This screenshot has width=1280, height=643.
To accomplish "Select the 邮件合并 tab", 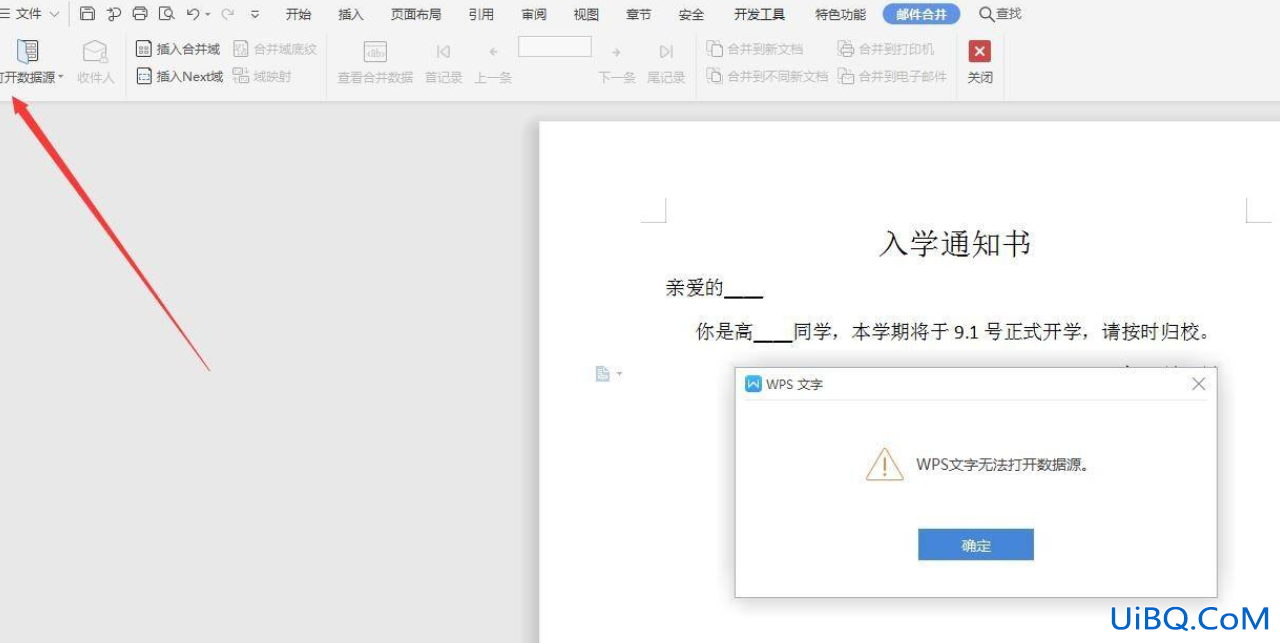I will [x=921, y=14].
